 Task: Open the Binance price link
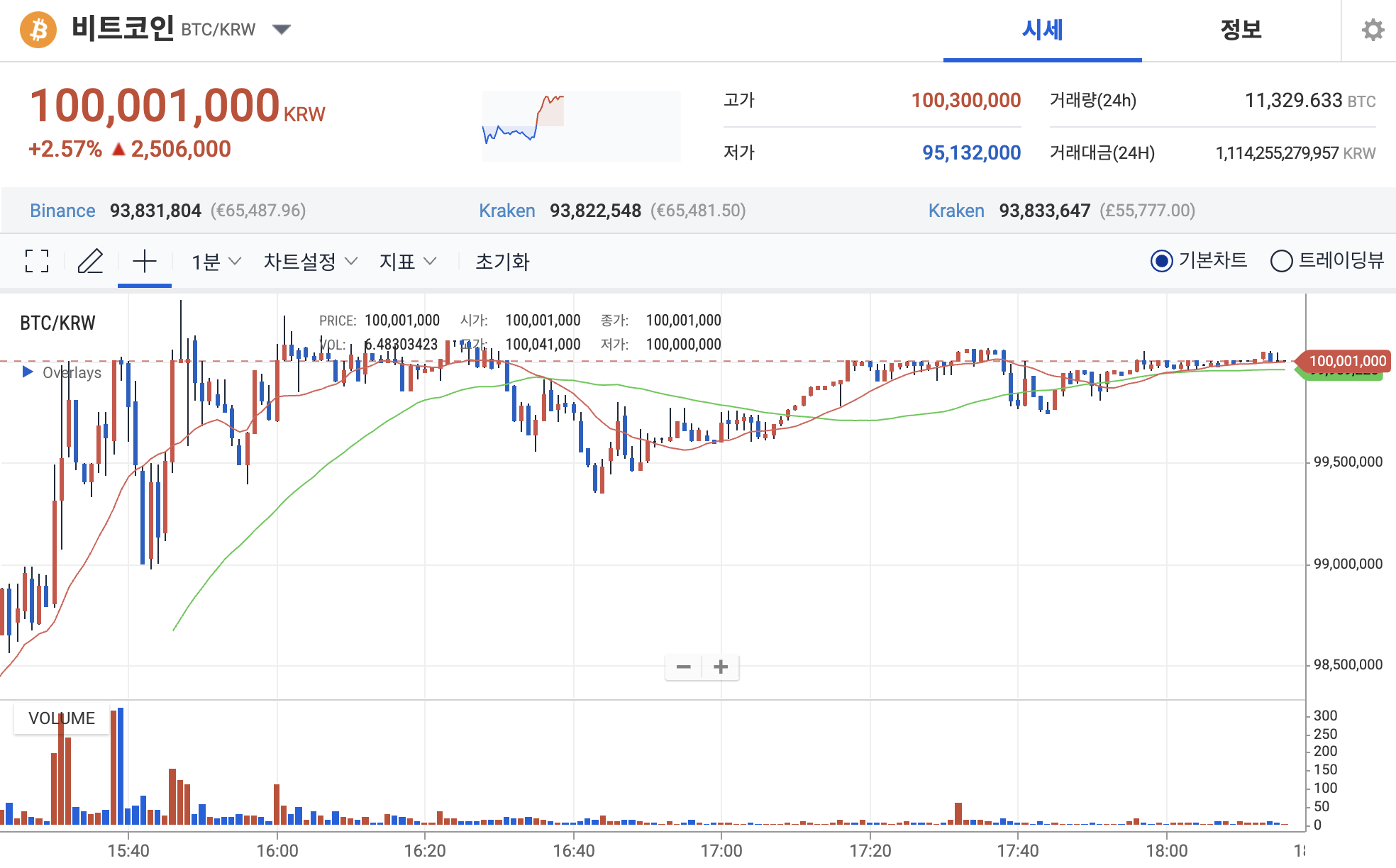62,211
